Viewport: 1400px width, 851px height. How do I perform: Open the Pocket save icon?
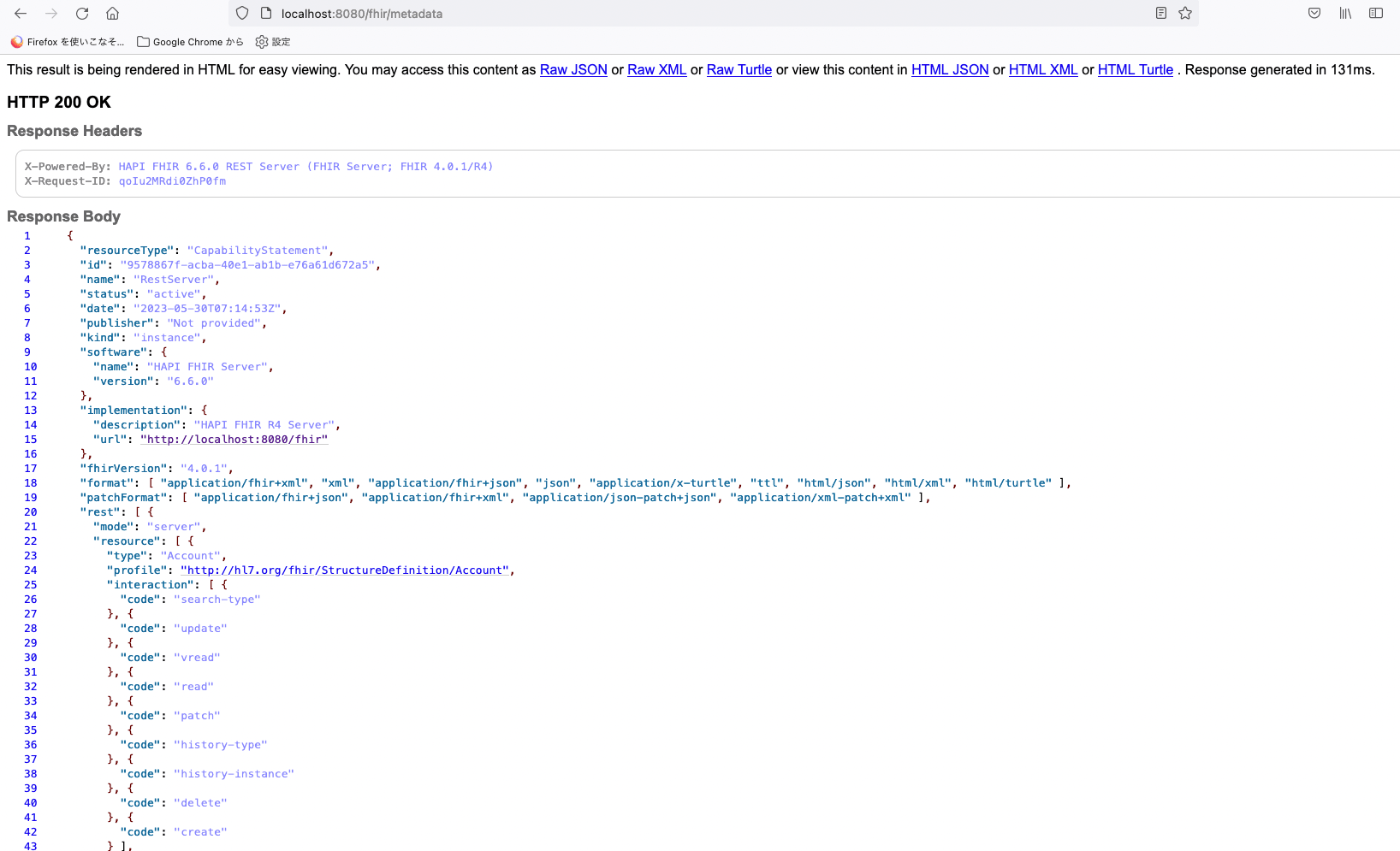[x=1315, y=13]
